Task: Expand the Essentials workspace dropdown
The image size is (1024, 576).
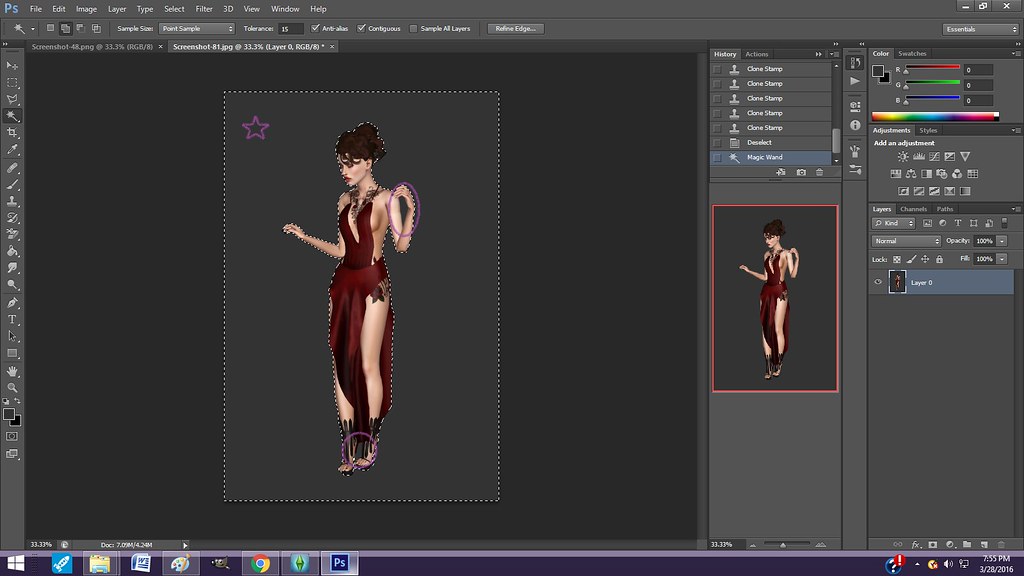Action: click(980, 29)
